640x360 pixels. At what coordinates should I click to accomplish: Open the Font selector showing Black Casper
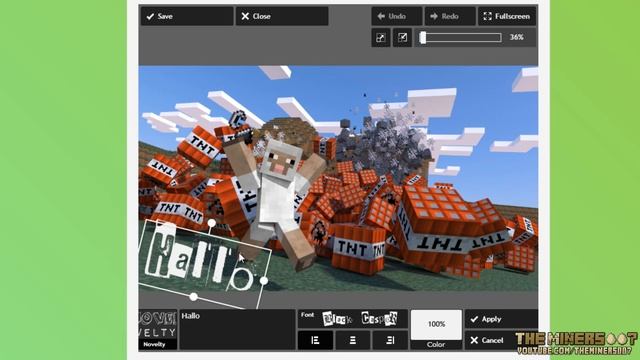(353, 319)
